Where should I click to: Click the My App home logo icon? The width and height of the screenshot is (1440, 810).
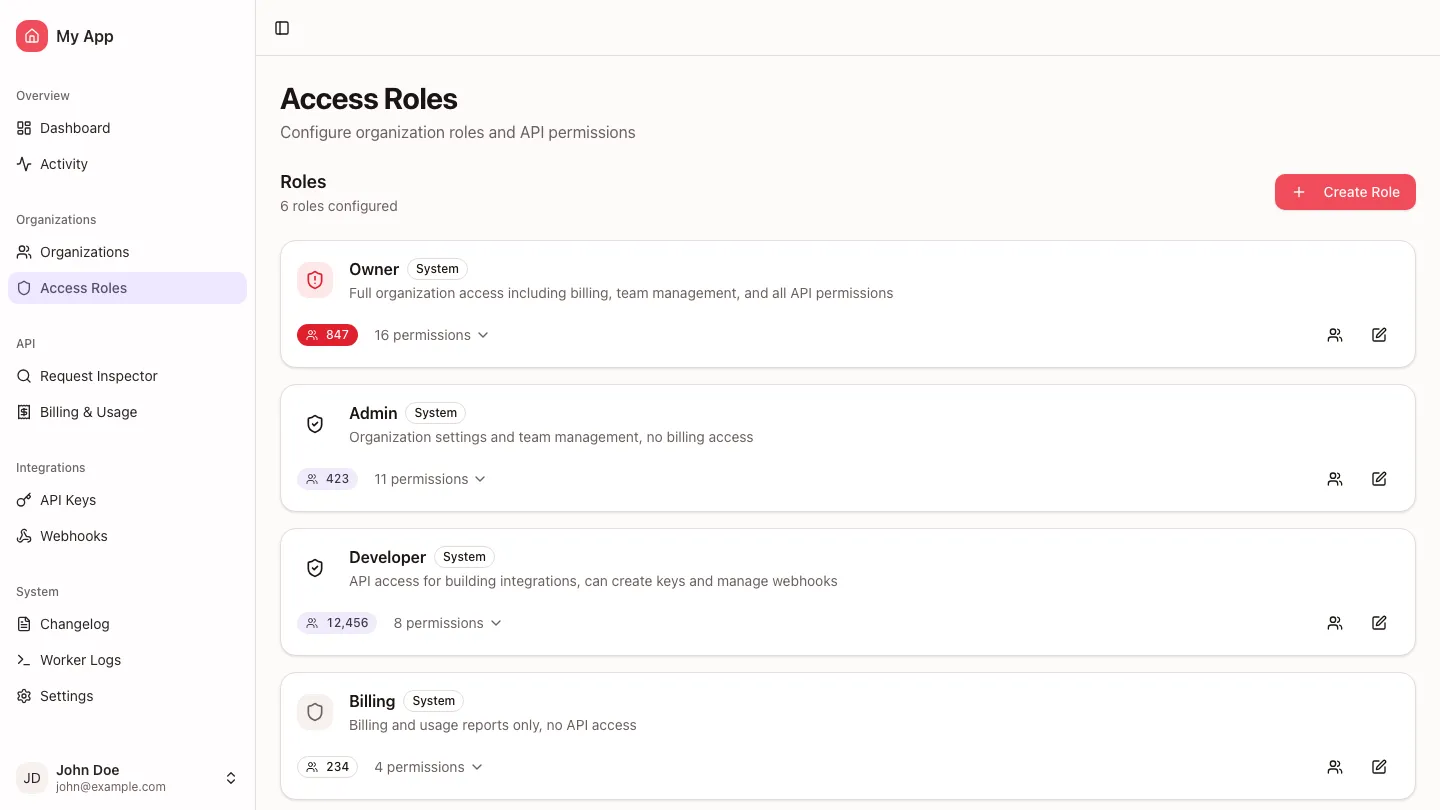[31, 36]
